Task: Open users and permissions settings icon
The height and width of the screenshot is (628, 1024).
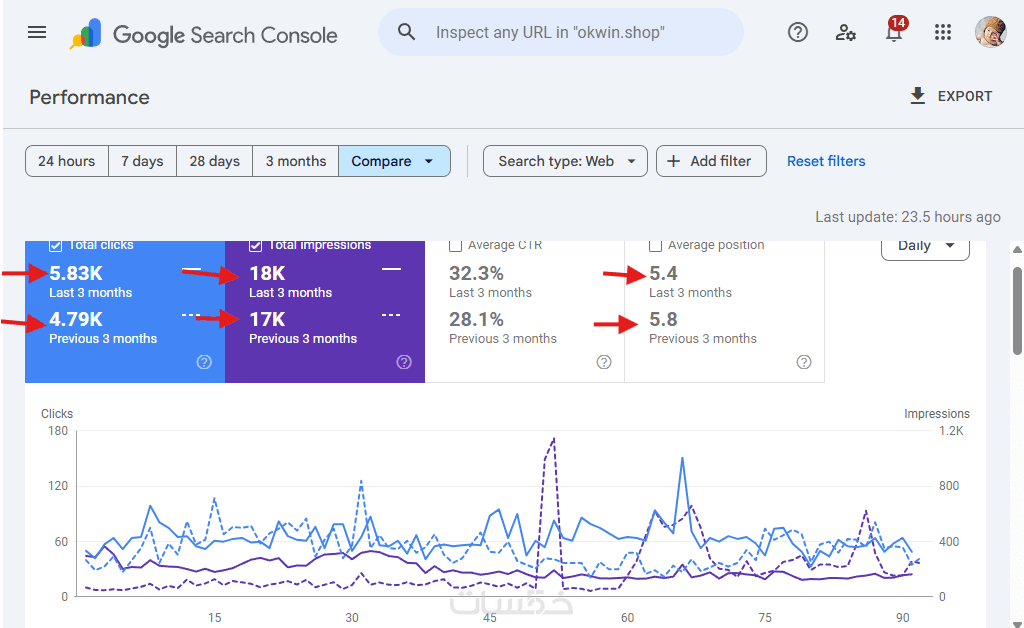Action: 846,32
